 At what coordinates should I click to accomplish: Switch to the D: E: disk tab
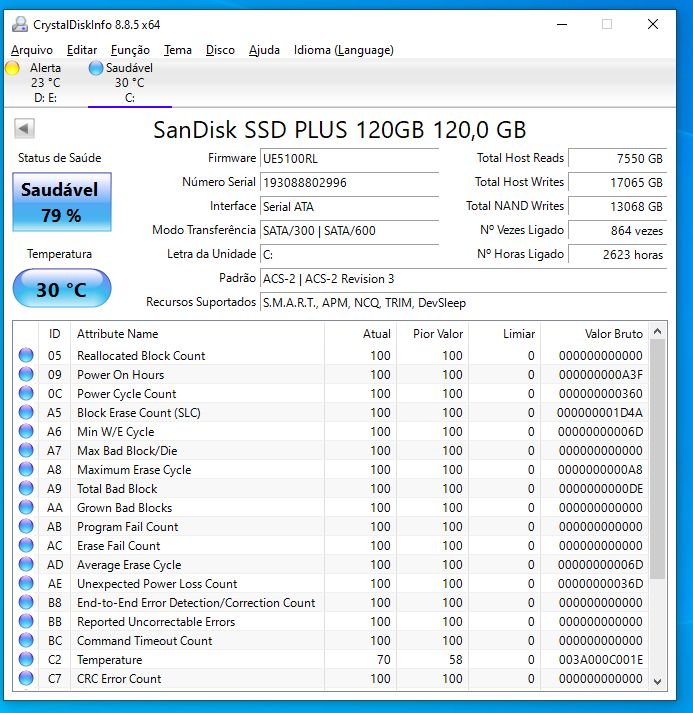(x=45, y=83)
